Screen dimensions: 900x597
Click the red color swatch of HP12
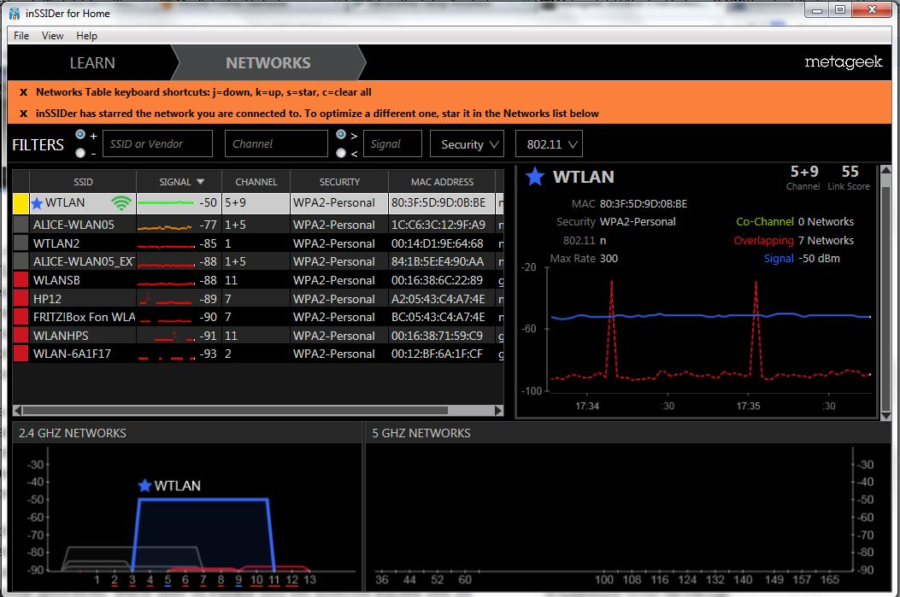[x=21, y=298]
